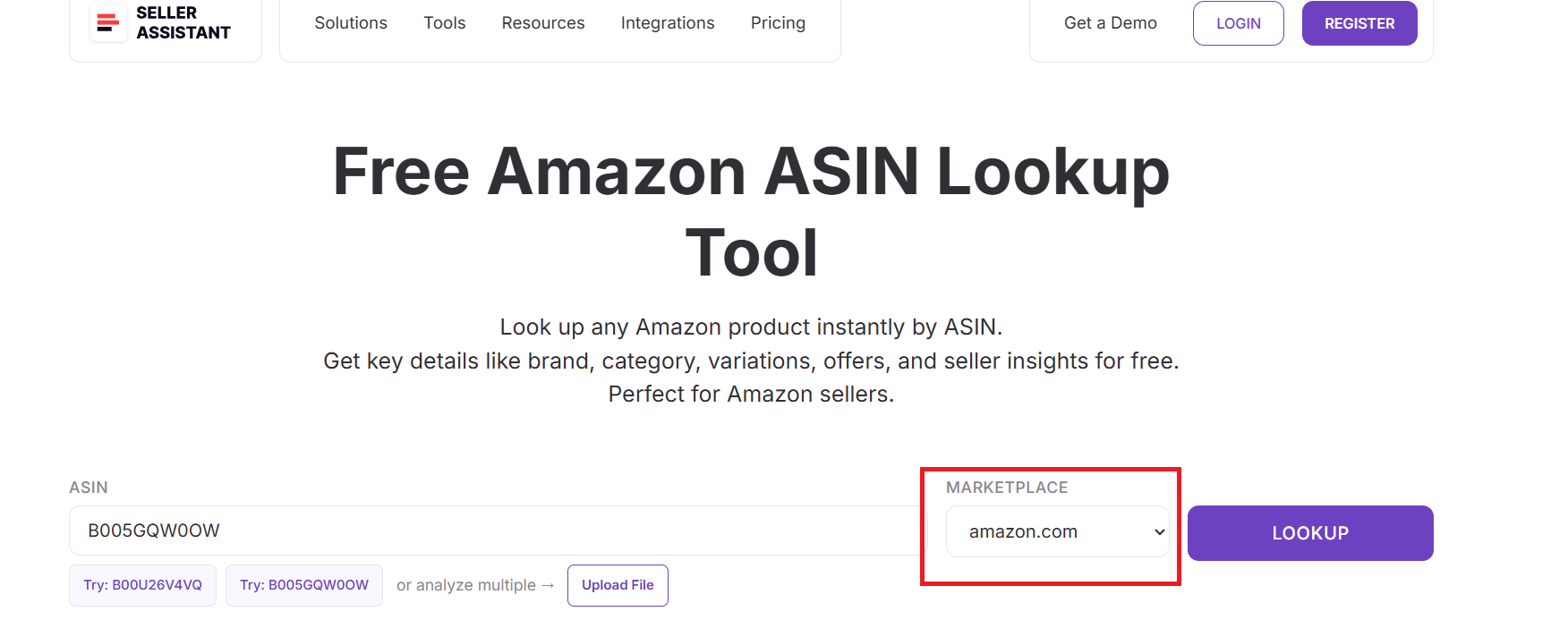Viewport: 1568px width, 637px height.
Task: Select the Try: B005GQW0OW sample ASIN
Action: [303, 585]
